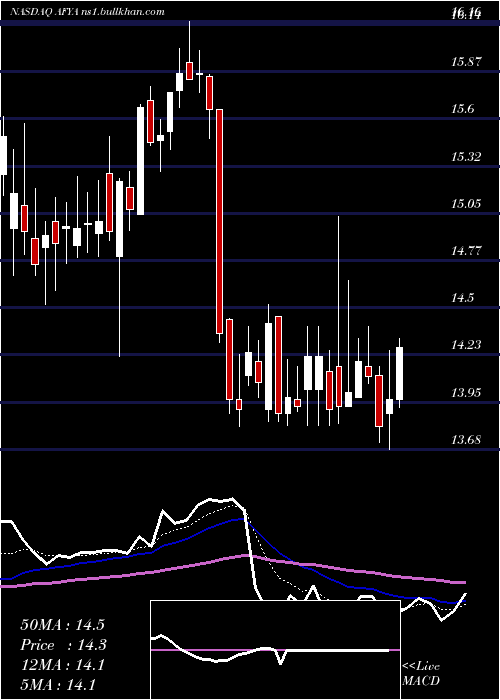Click the Price : 14.3 legend value
The width and height of the screenshot is (500, 700).
tap(63, 645)
